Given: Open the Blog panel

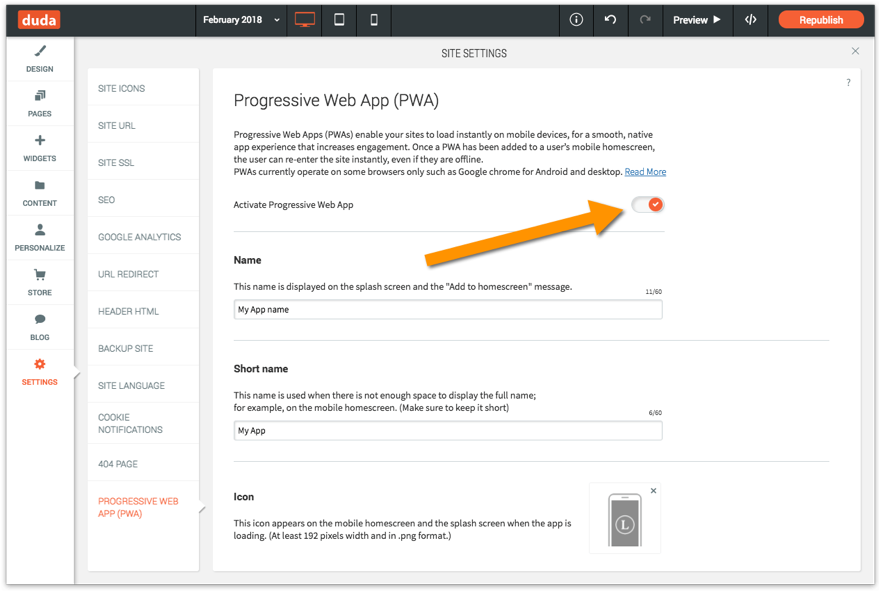Looking at the screenshot, I should tap(39, 328).
